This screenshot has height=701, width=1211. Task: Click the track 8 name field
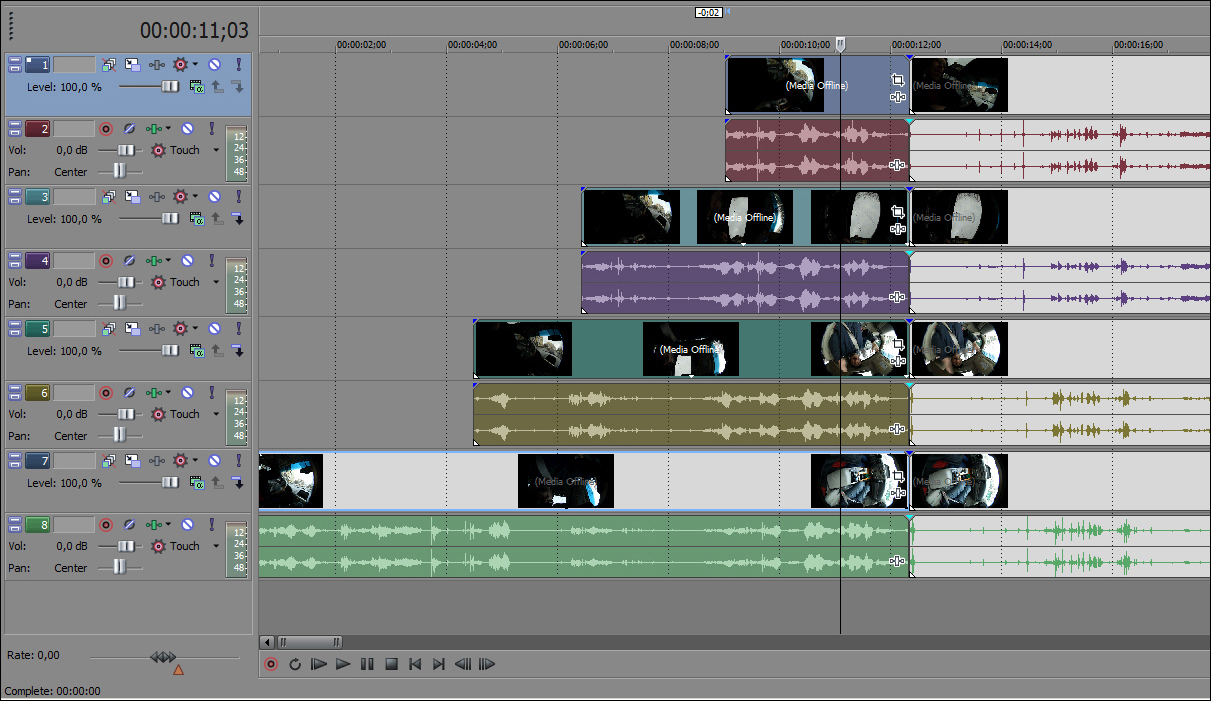click(x=73, y=524)
